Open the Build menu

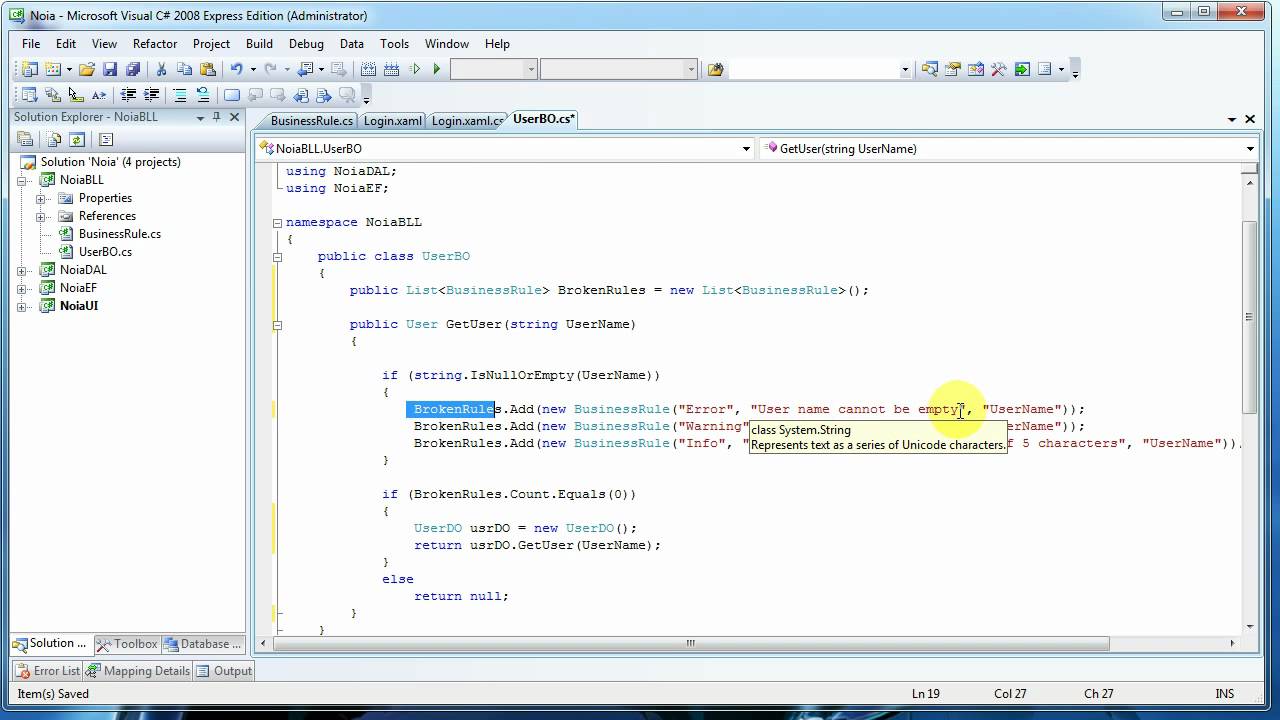(x=259, y=44)
